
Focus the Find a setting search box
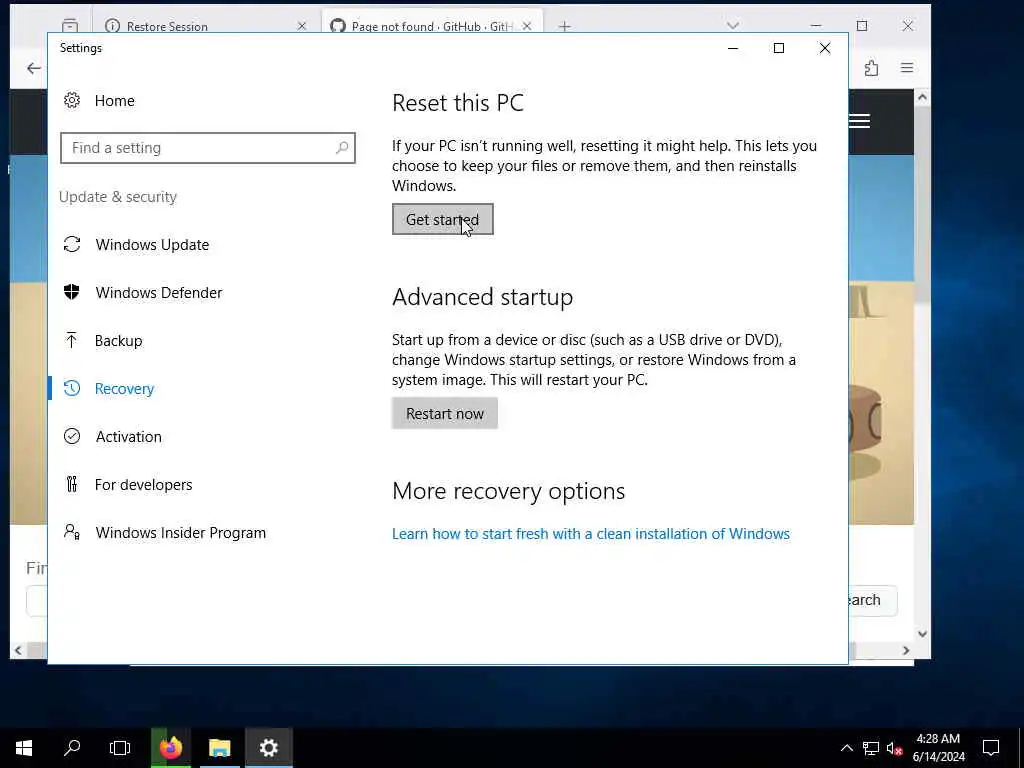tap(208, 148)
